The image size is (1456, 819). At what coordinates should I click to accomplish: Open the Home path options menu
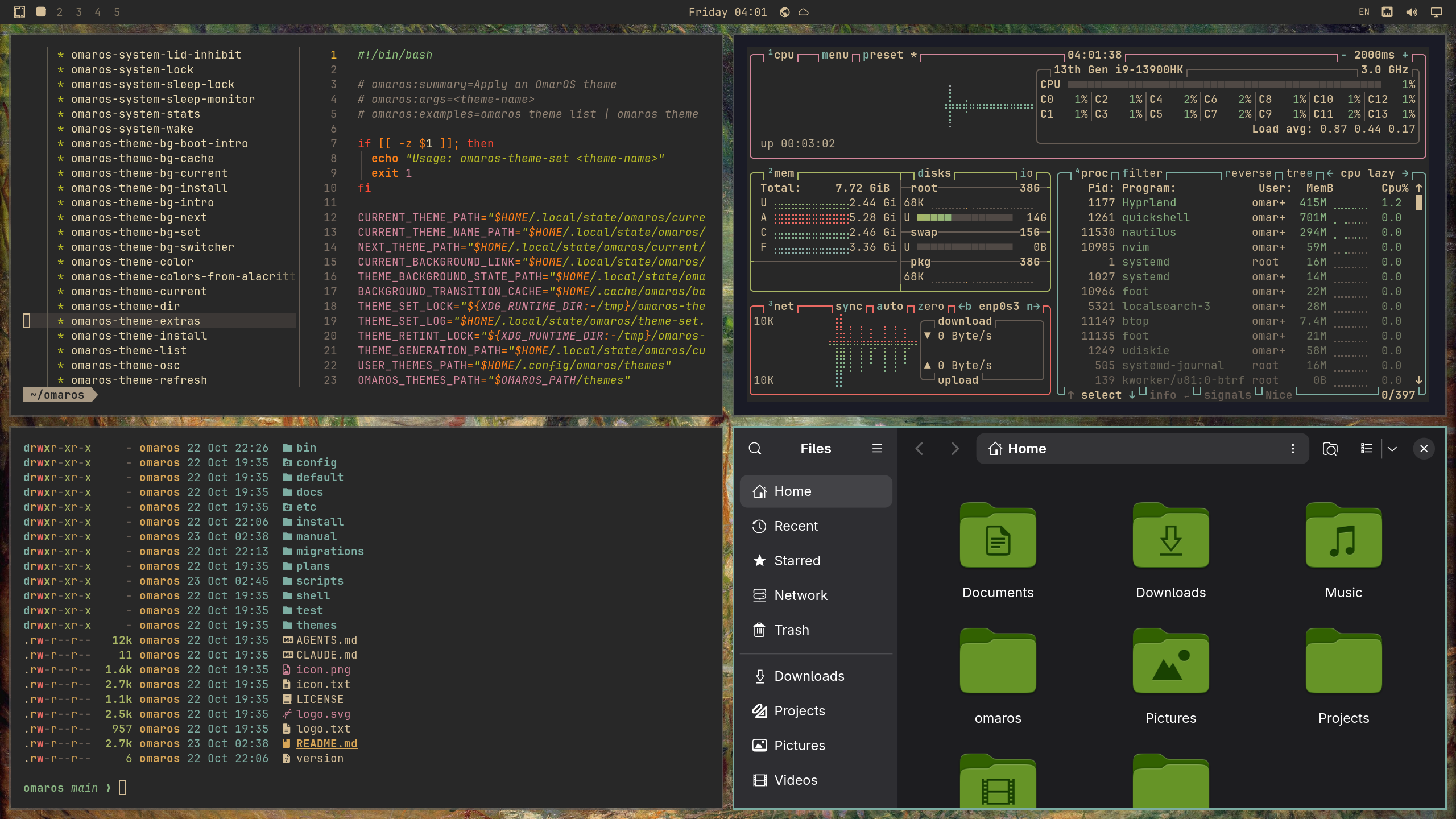click(1293, 449)
